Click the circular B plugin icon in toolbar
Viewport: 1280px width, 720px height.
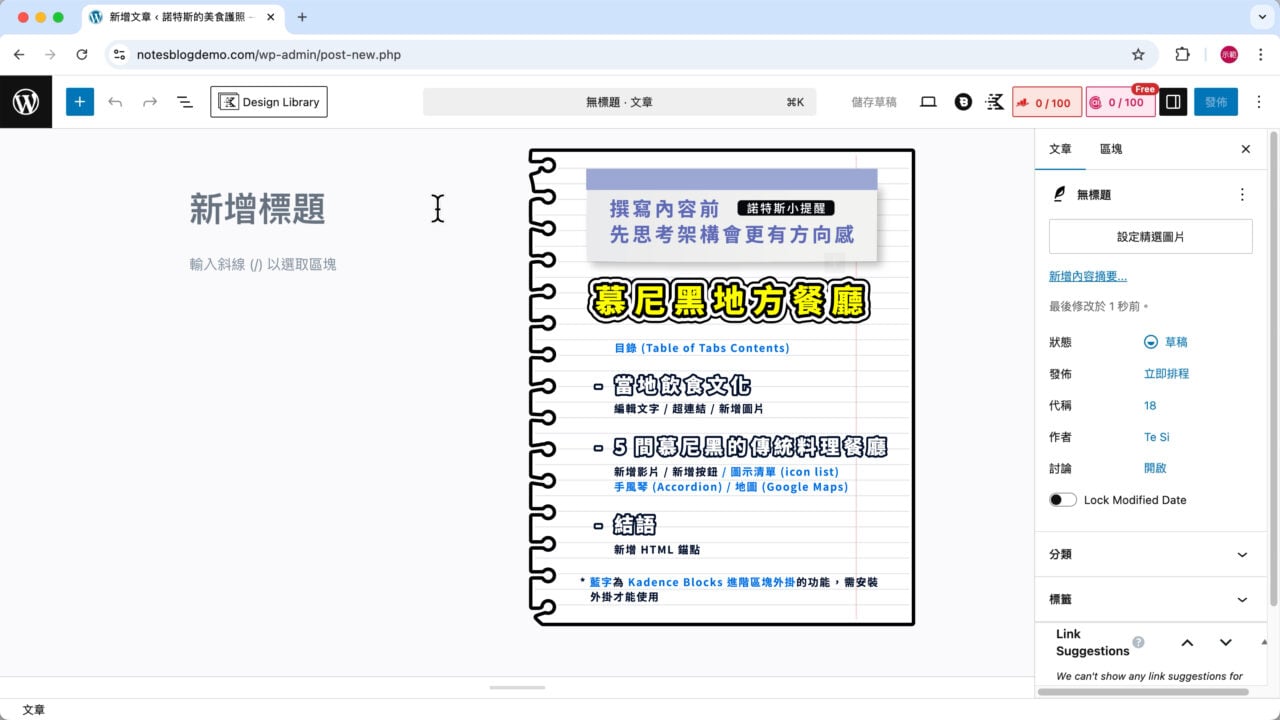[962, 101]
